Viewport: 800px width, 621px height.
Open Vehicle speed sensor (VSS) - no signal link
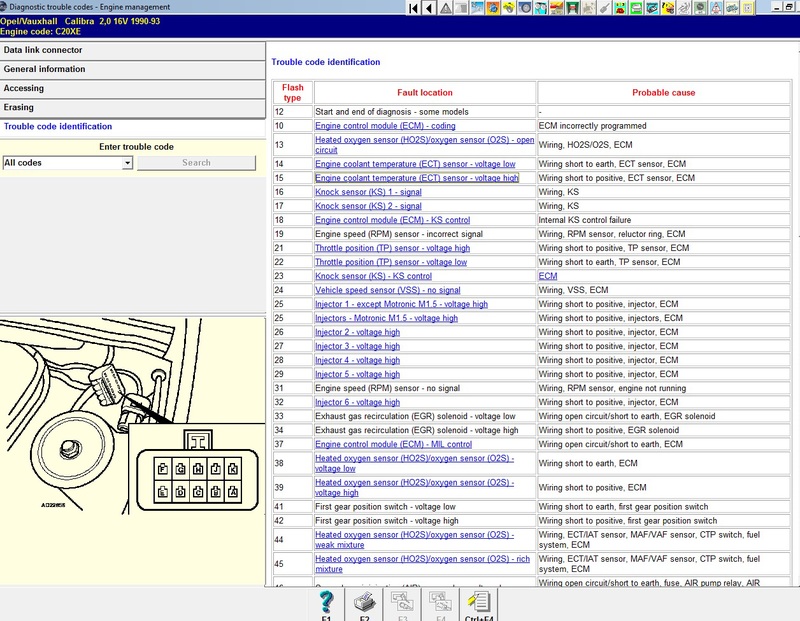click(x=388, y=290)
